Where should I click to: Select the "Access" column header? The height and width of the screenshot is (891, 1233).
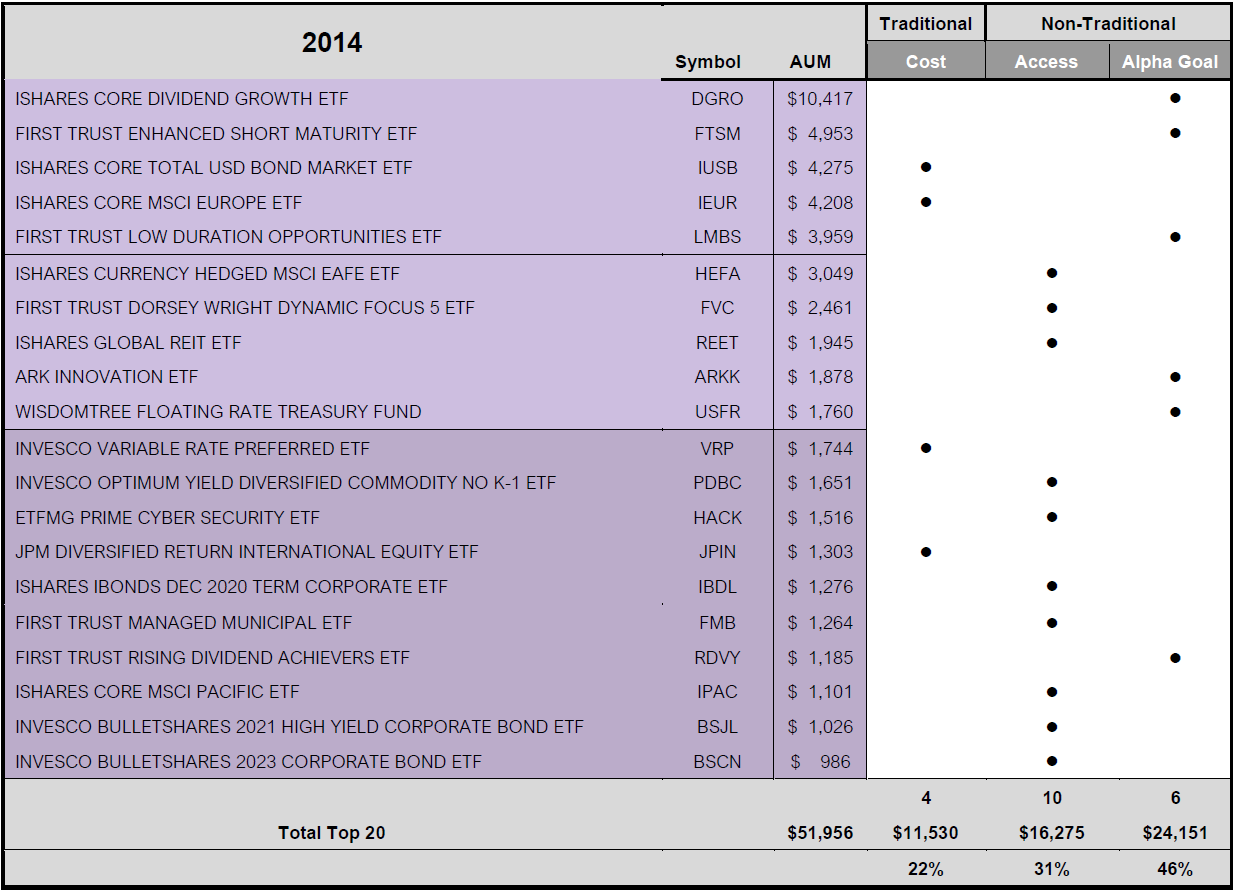point(1046,62)
